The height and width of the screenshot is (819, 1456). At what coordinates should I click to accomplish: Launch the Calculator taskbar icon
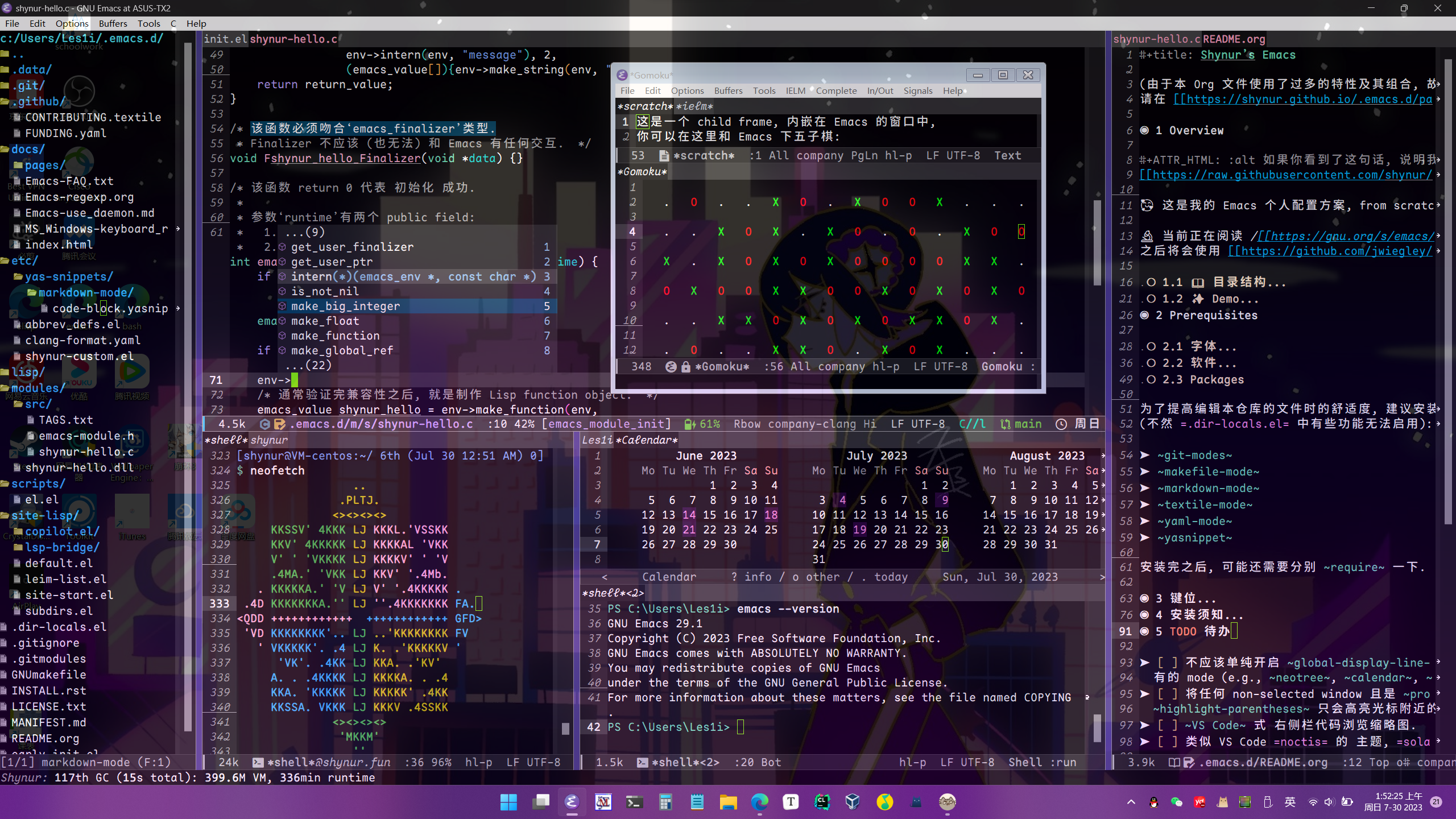tap(665, 802)
